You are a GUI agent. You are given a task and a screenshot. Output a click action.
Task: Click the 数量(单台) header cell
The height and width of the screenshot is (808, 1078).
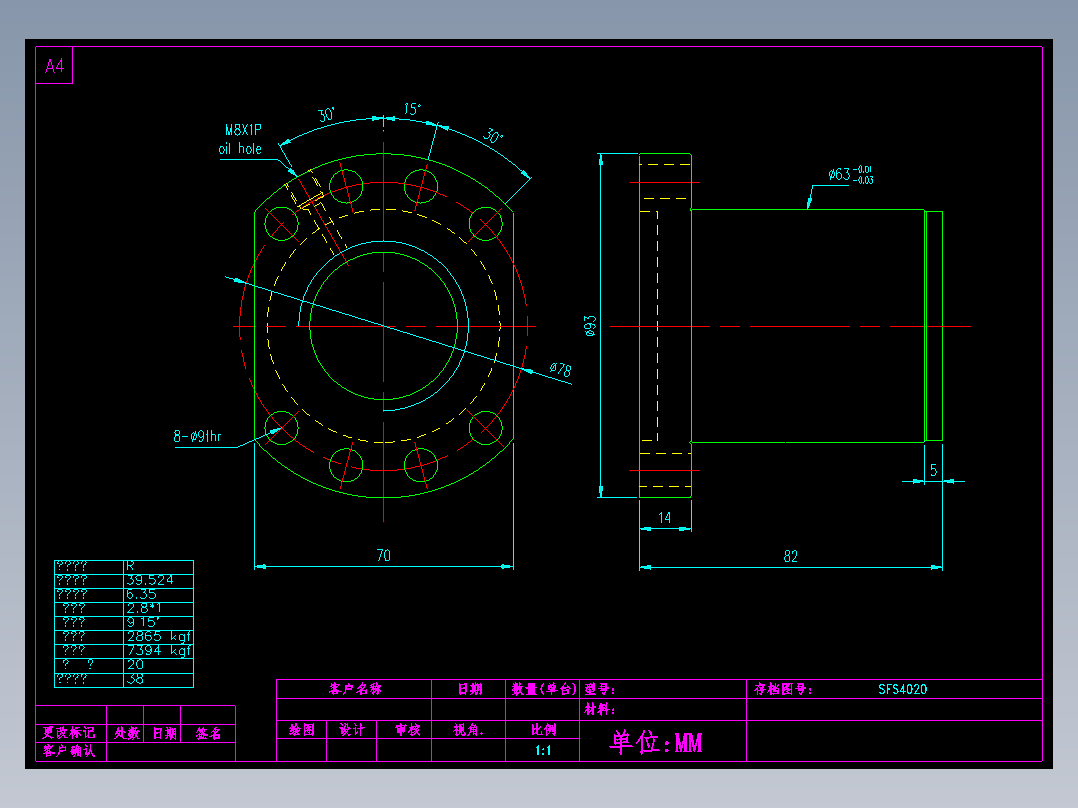(x=544, y=689)
